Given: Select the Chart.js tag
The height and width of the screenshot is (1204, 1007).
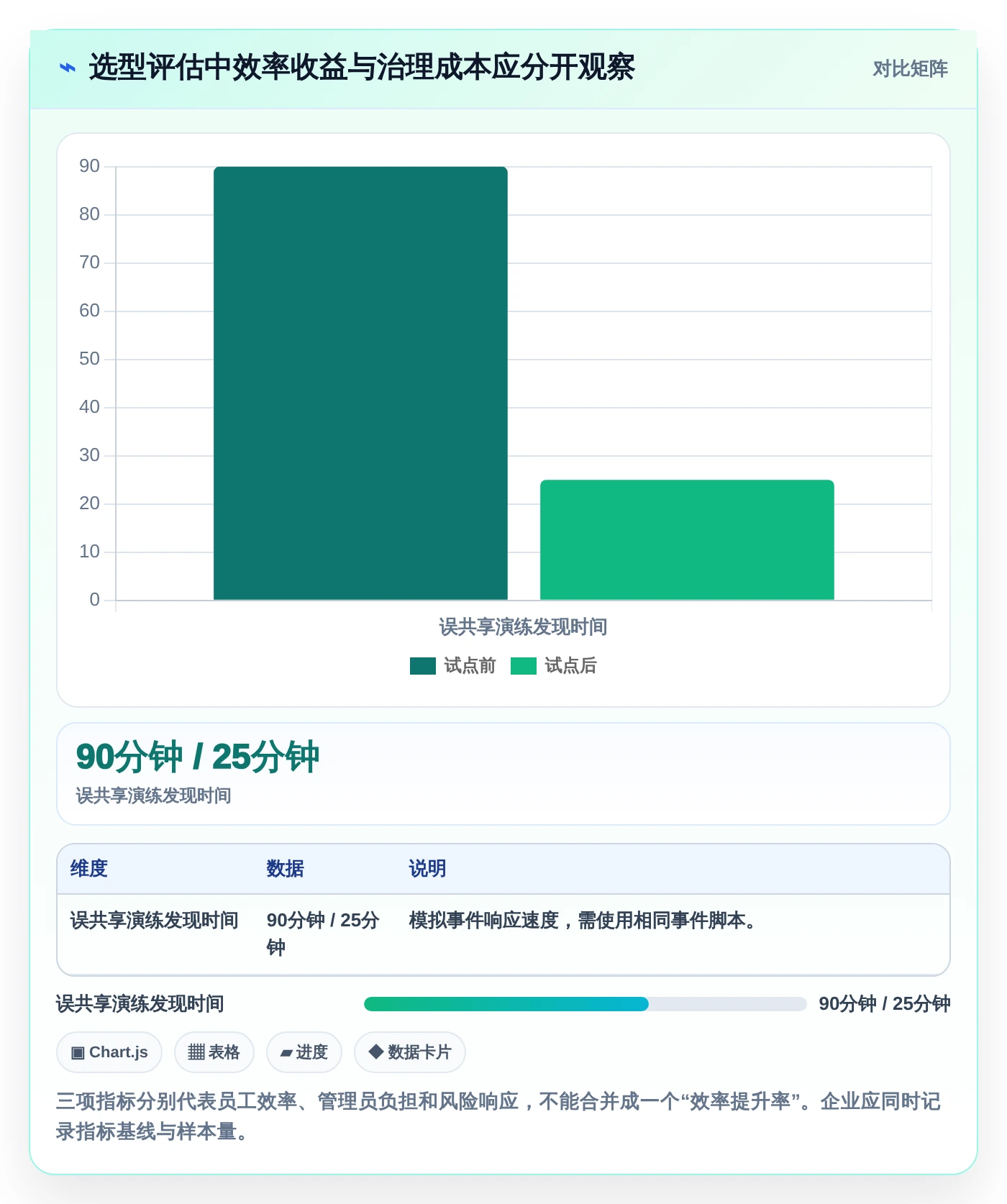Looking at the screenshot, I should 109,1052.
